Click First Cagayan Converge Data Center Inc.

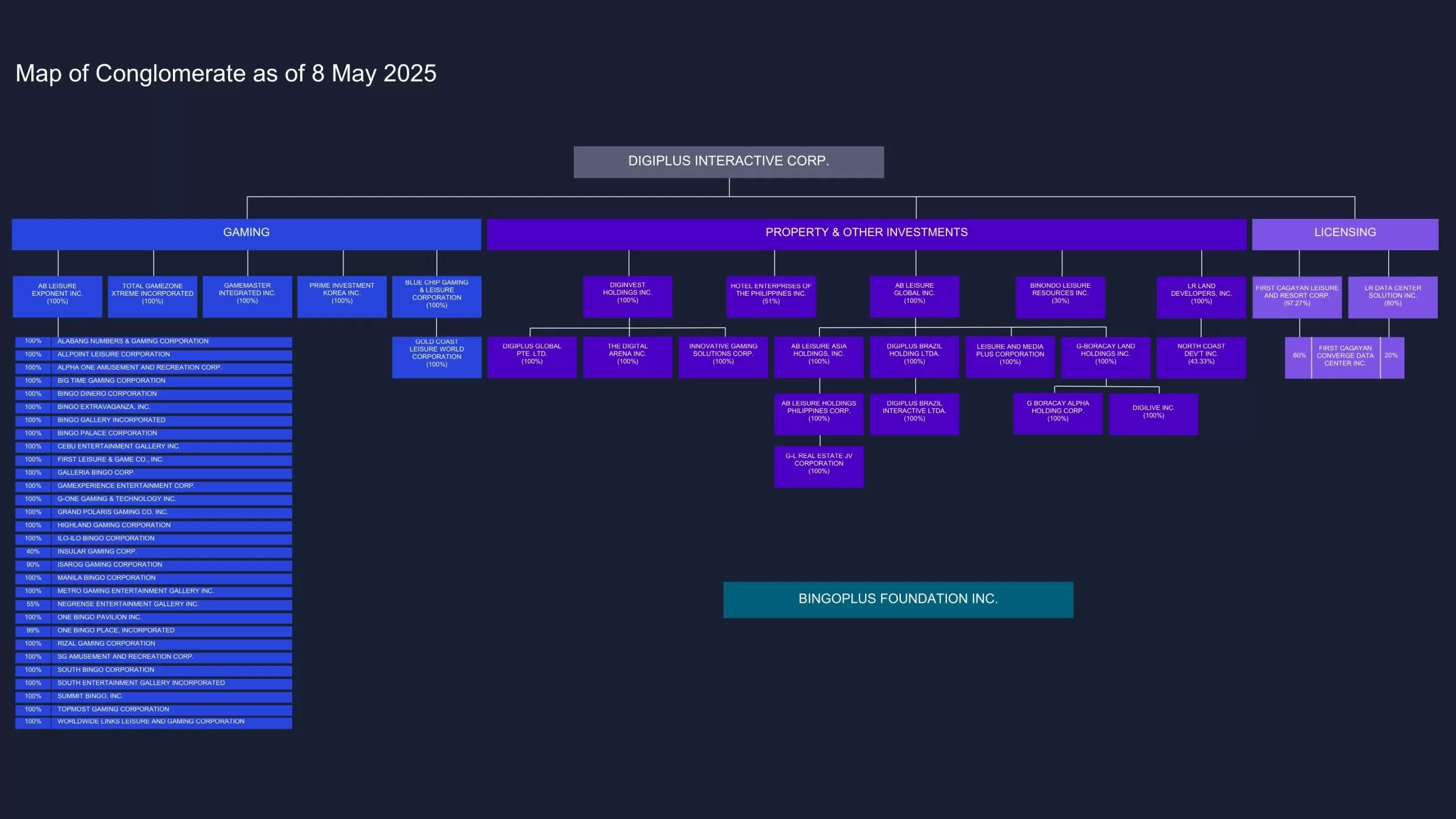click(x=1345, y=358)
